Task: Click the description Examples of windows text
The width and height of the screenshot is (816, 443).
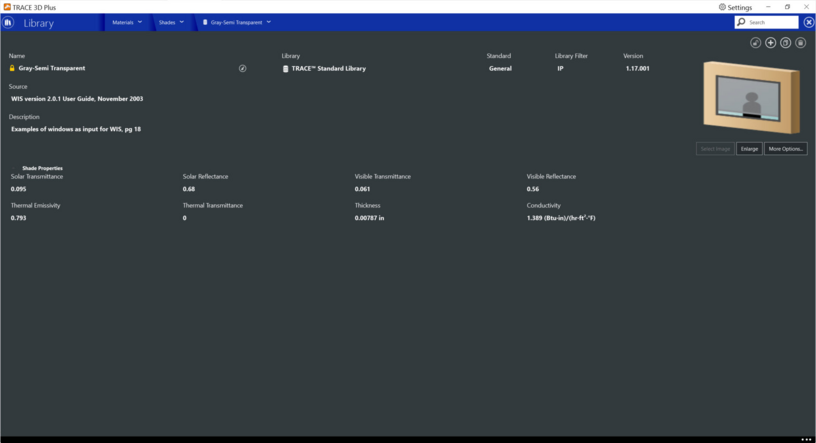Action: (x=76, y=129)
